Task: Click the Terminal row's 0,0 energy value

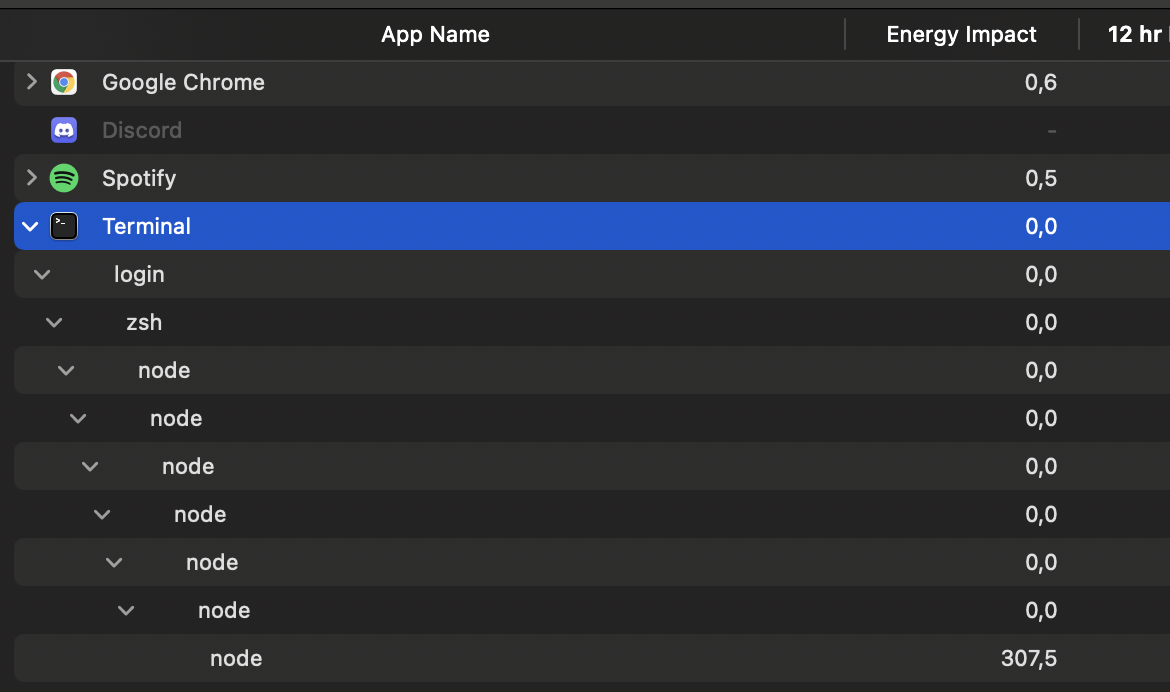Action: [x=1041, y=226]
